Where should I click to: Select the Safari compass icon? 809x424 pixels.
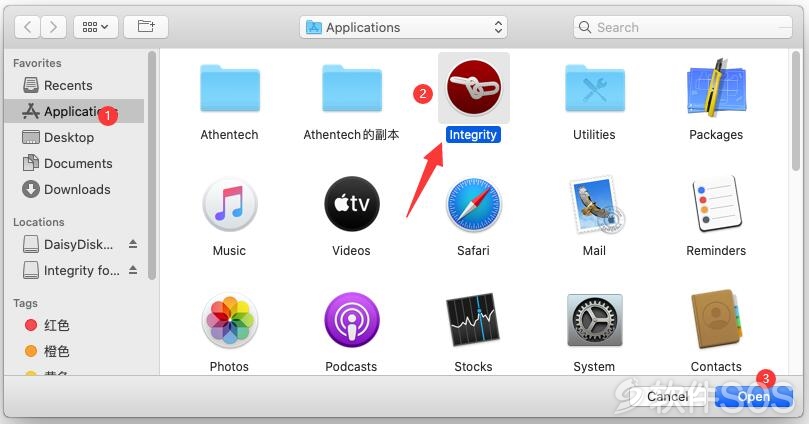coord(473,204)
